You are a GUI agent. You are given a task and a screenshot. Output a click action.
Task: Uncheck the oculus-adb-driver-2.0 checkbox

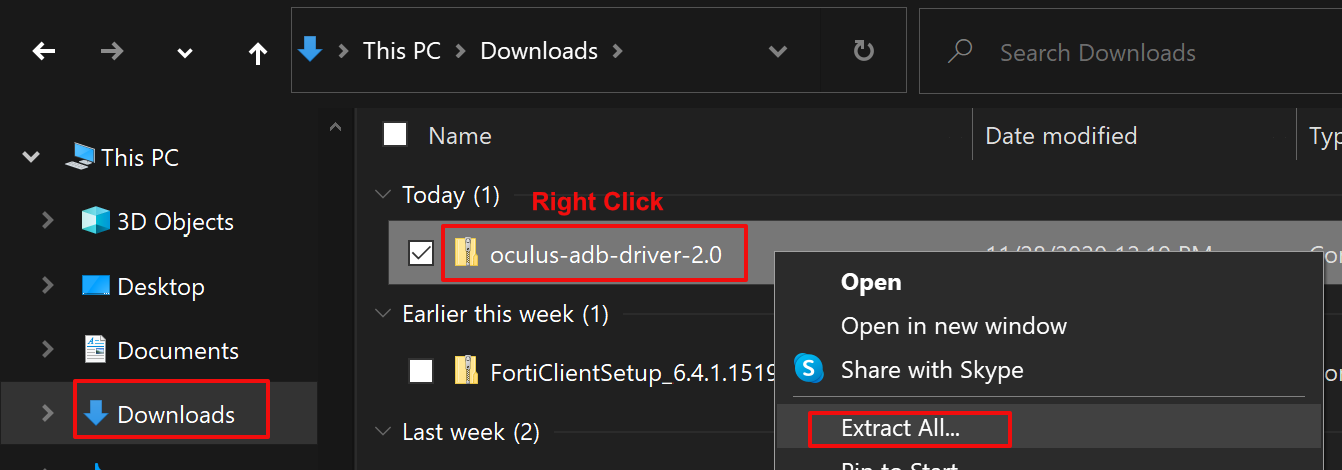click(421, 254)
